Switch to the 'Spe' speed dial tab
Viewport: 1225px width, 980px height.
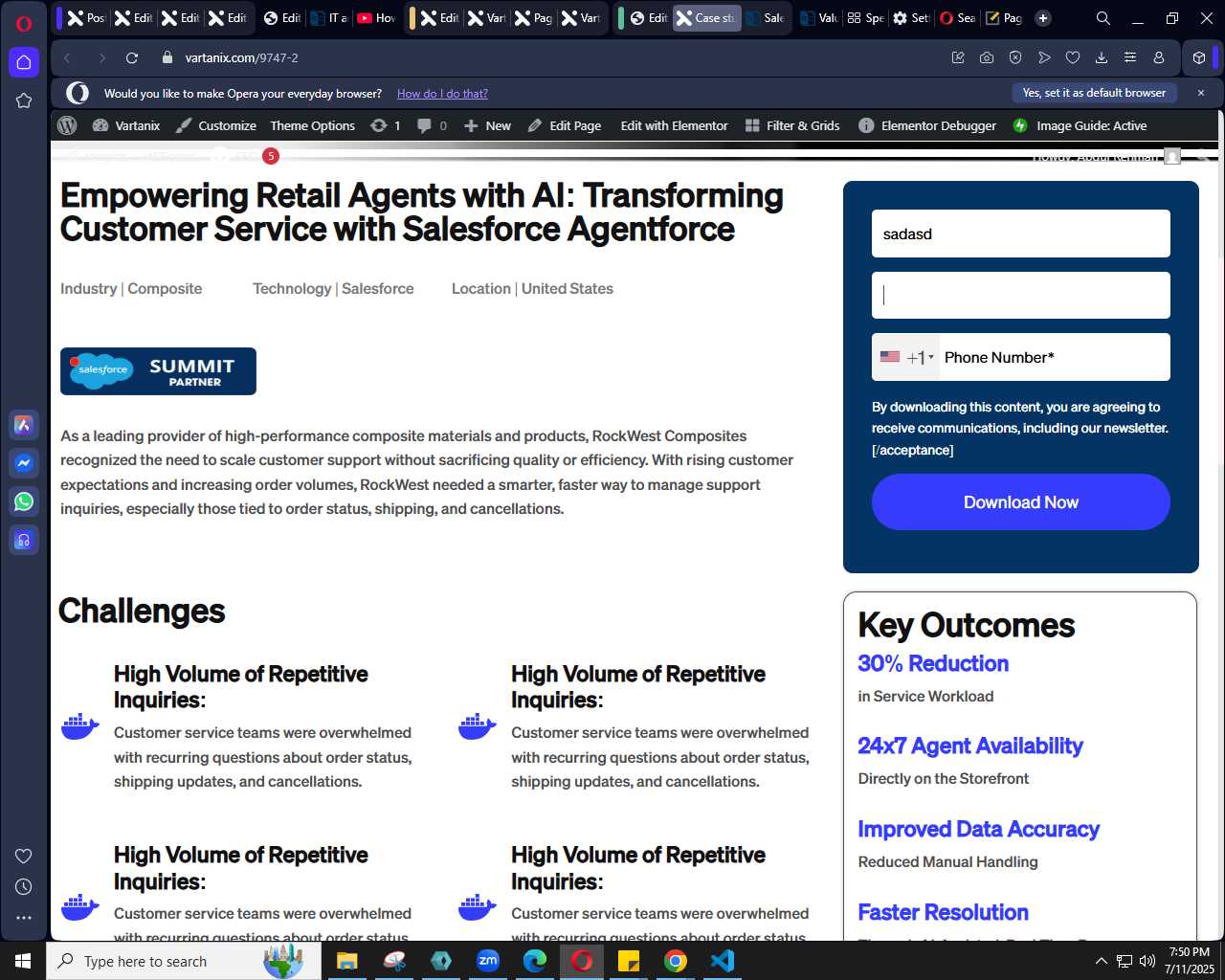[x=865, y=18]
